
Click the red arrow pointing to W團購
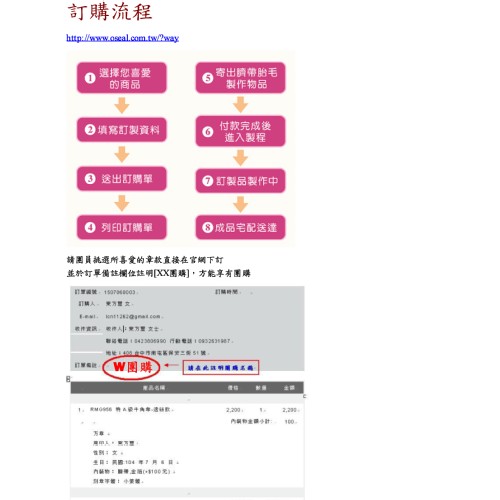[172, 365]
